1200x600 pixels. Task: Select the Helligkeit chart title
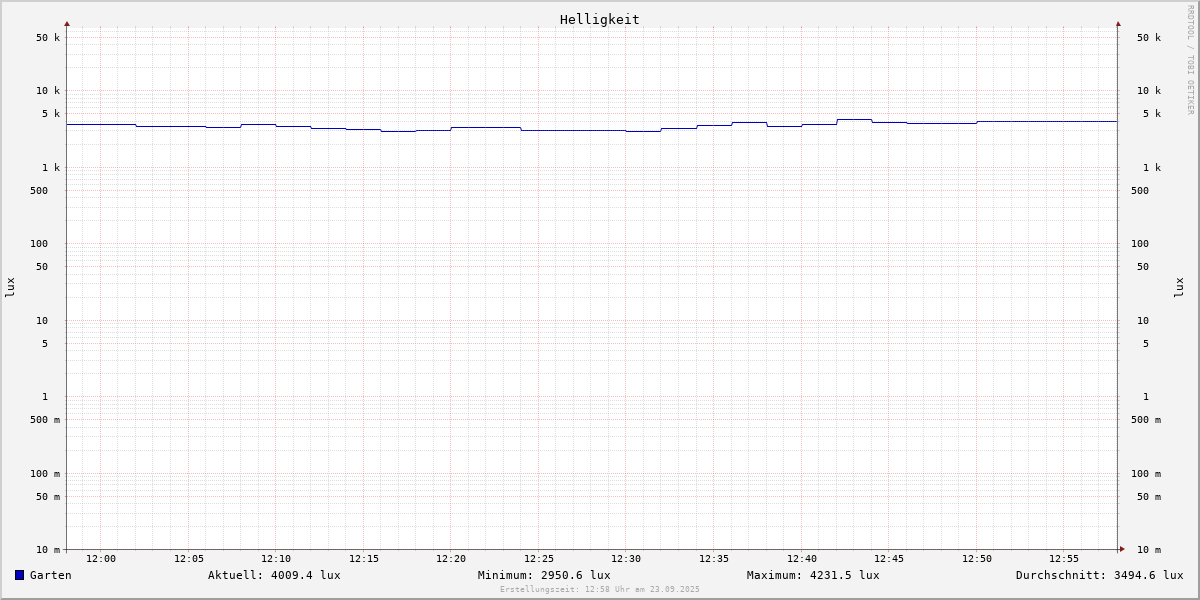[599, 19]
